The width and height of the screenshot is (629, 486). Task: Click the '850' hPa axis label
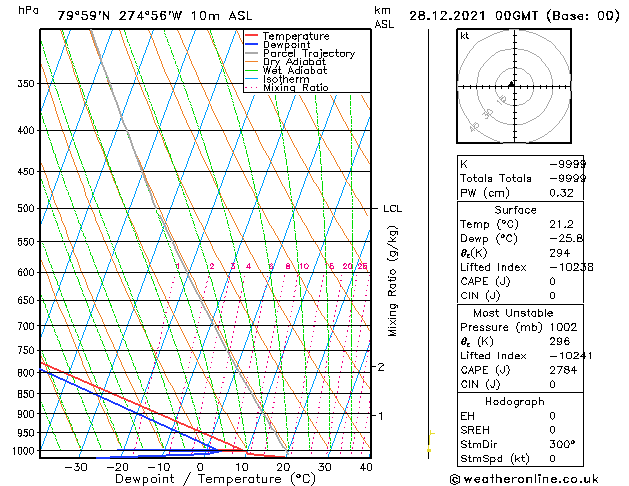click(x=26, y=394)
